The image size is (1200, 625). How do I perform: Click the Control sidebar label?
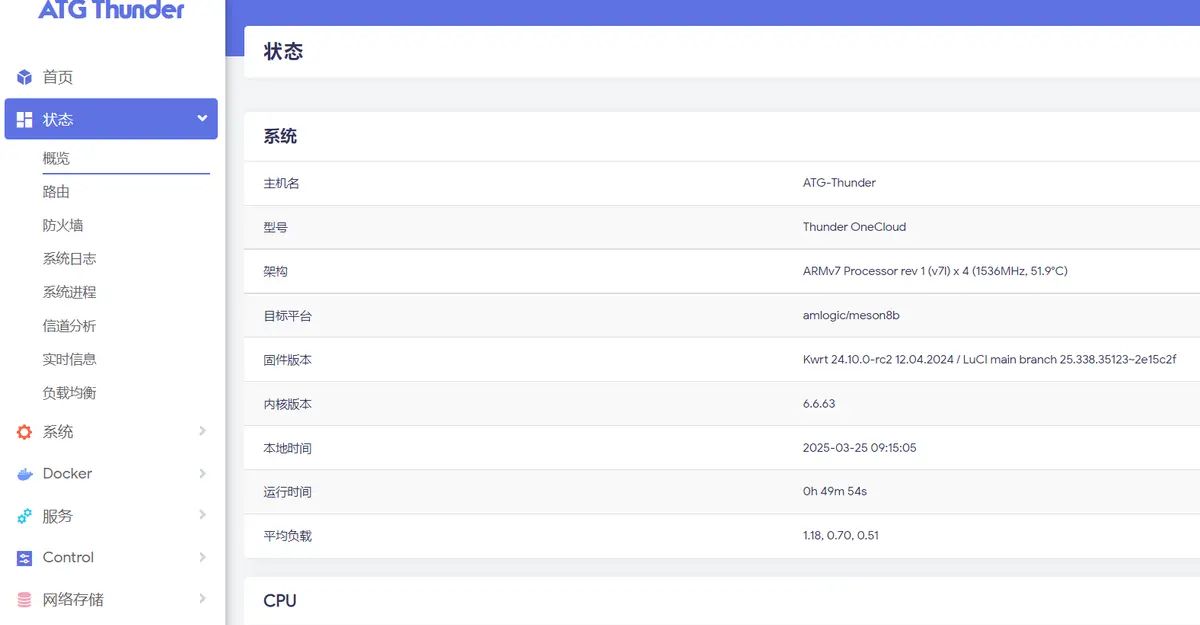click(68, 557)
